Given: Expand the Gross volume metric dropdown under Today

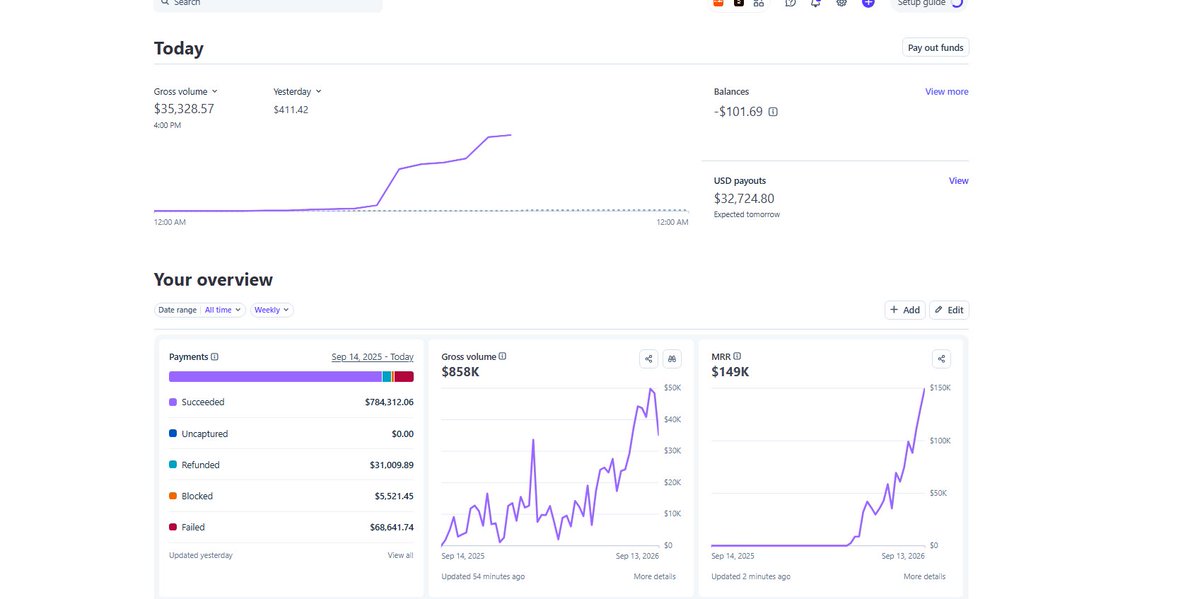Looking at the screenshot, I should [186, 92].
